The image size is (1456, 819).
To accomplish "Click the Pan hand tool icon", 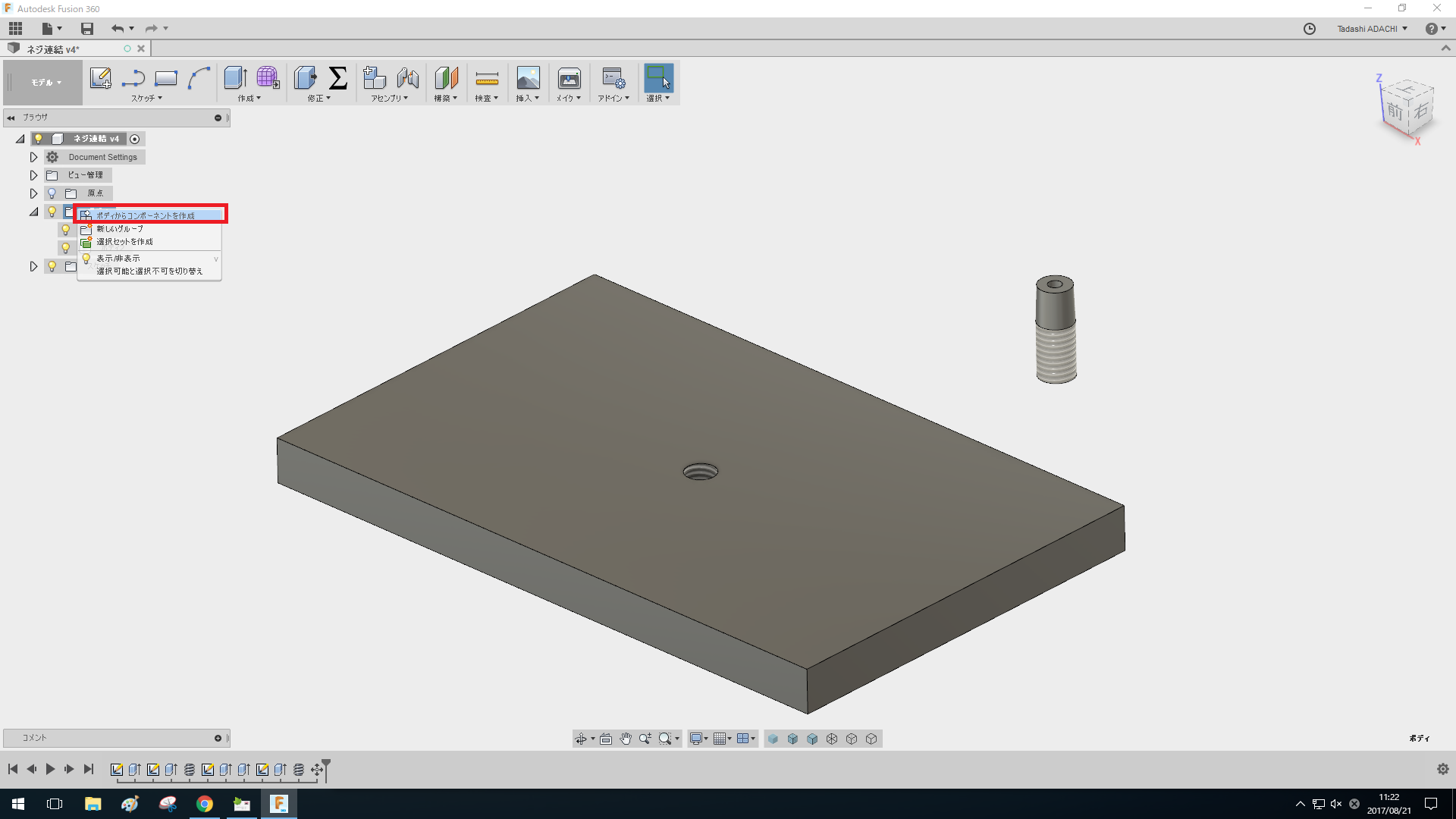I will pos(626,739).
